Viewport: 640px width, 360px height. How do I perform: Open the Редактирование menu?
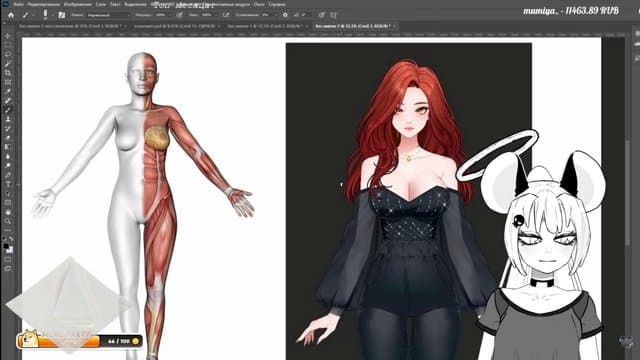click(44, 4)
